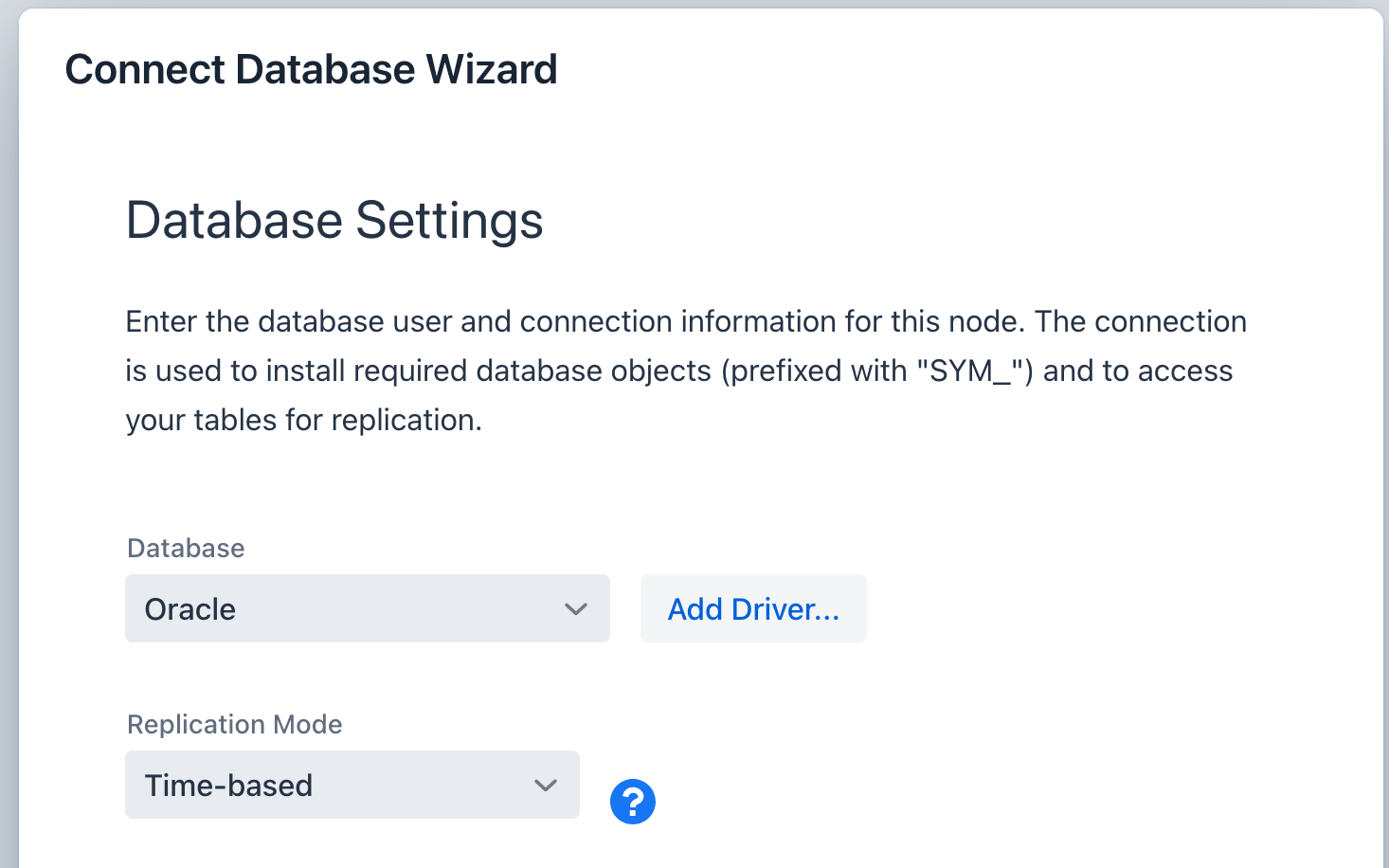This screenshot has width=1389, height=868.
Task: Click the word "Settings" in the section heading
Action: pyautogui.click(x=449, y=220)
